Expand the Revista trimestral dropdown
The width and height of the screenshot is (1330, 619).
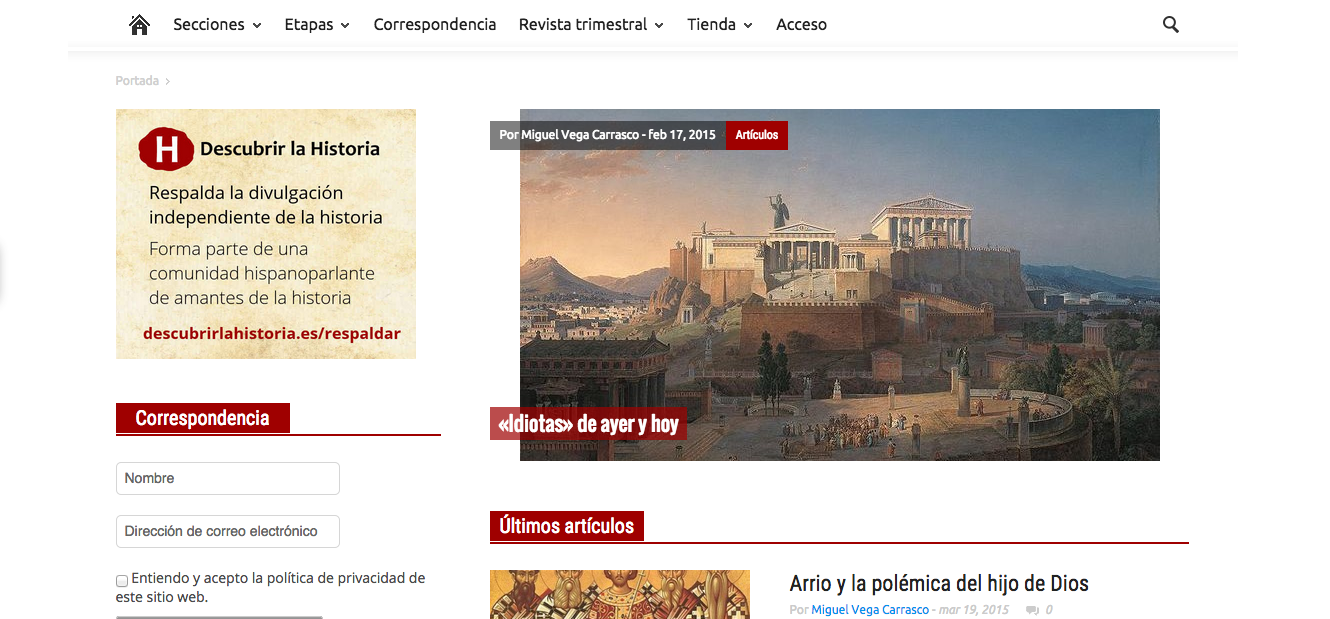coord(591,25)
